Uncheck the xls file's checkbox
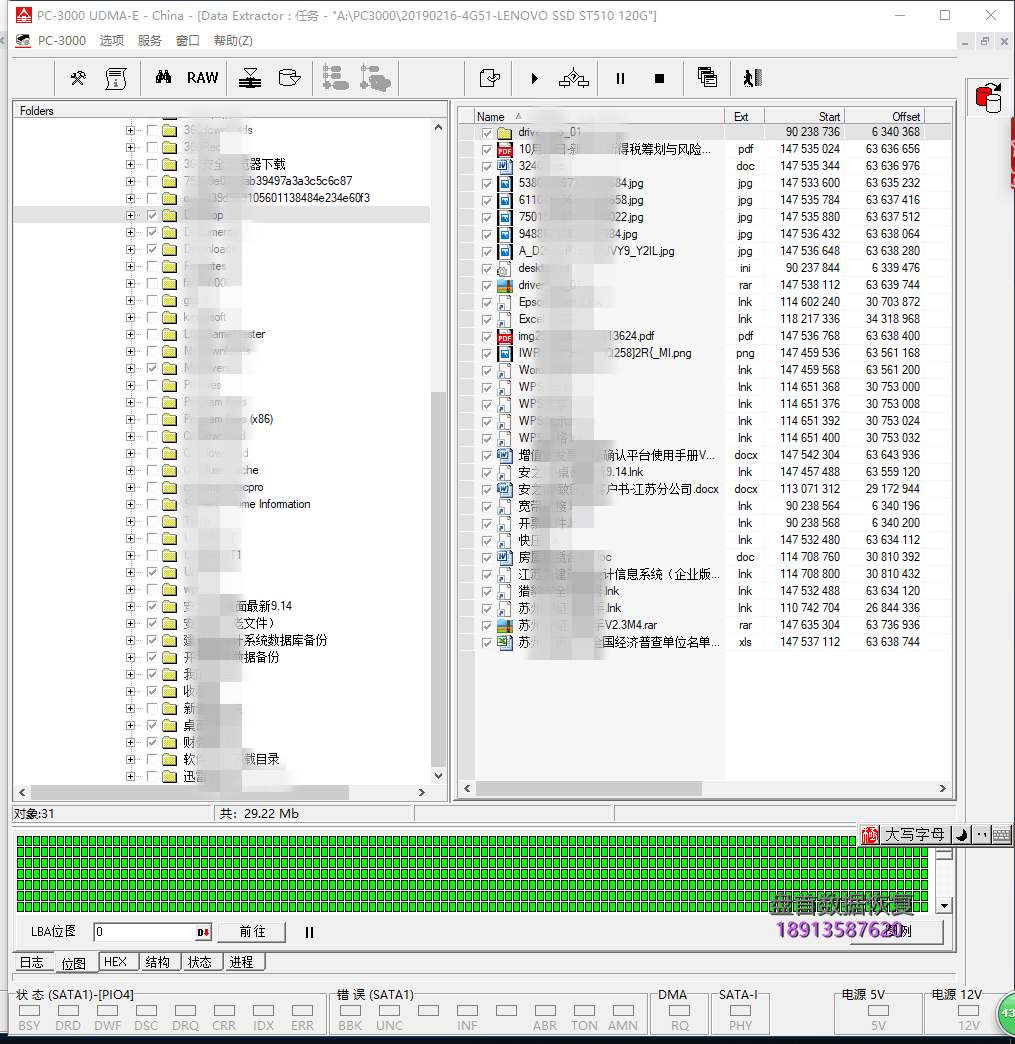Image resolution: width=1015 pixels, height=1044 pixels. point(487,643)
